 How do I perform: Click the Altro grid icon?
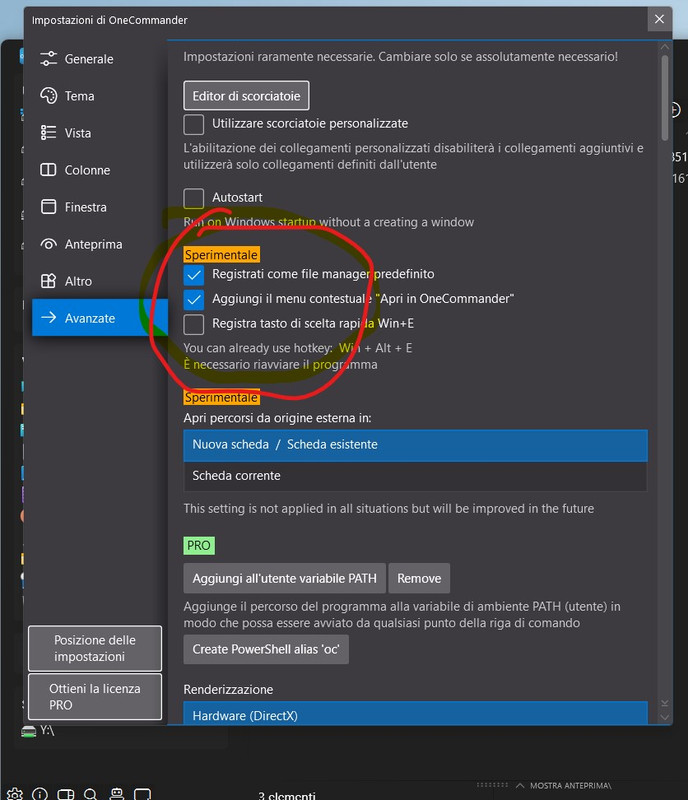click(x=48, y=281)
